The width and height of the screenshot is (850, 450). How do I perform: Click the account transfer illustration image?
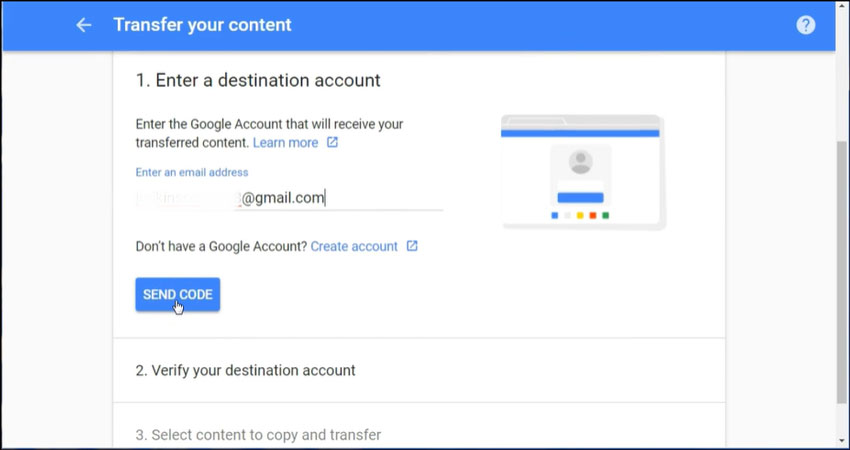click(583, 172)
